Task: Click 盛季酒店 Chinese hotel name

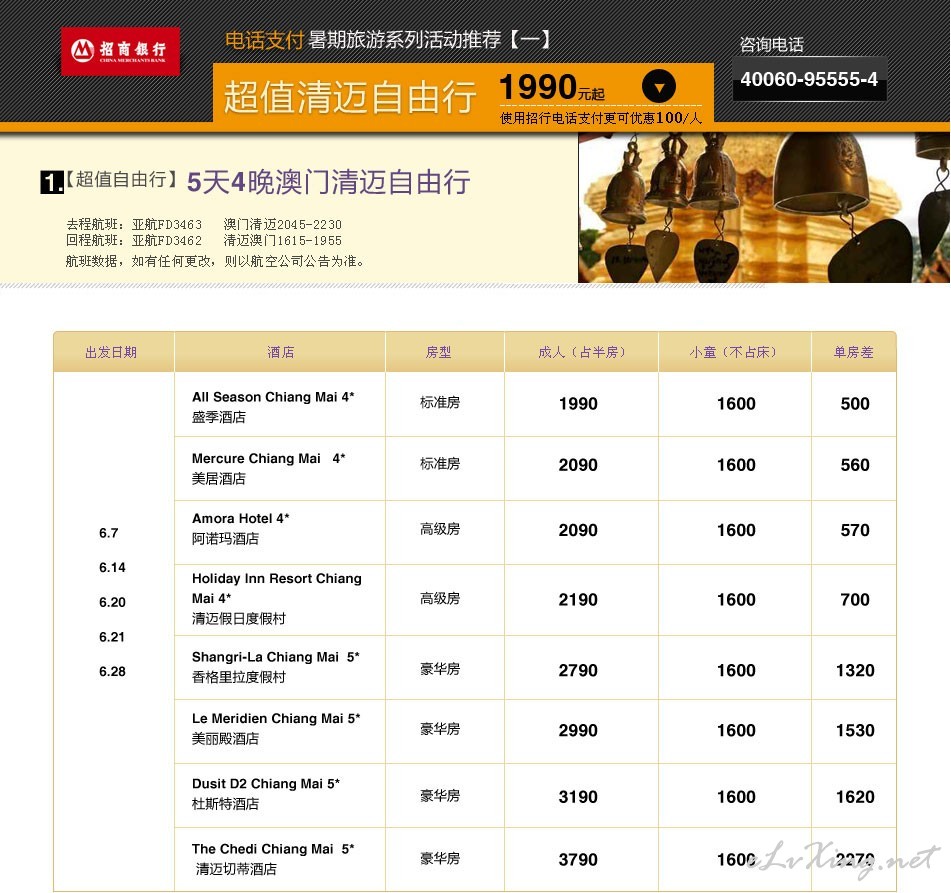Action: coord(219,417)
